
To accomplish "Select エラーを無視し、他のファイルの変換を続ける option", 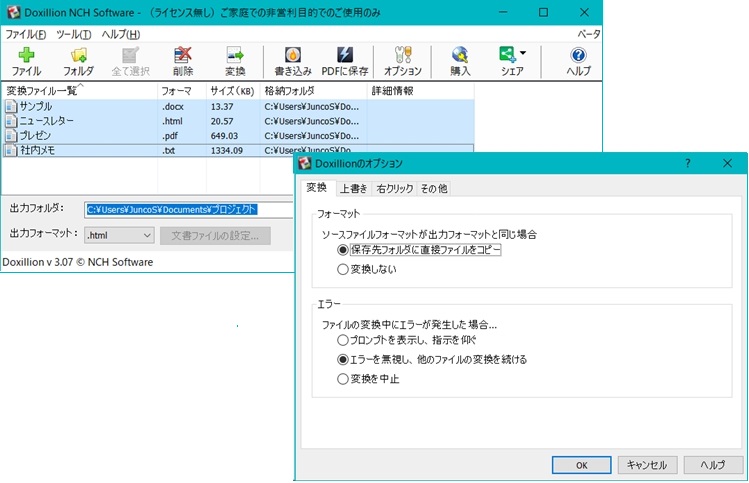I will point(342,359).
